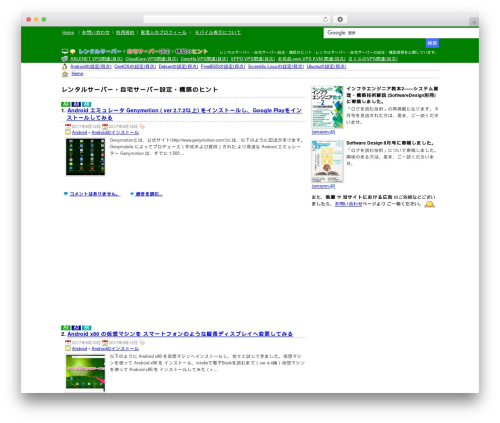Click the 続きを読む read-more link
The width and height of the screenshot is (500, 423).
coord(149,194)
